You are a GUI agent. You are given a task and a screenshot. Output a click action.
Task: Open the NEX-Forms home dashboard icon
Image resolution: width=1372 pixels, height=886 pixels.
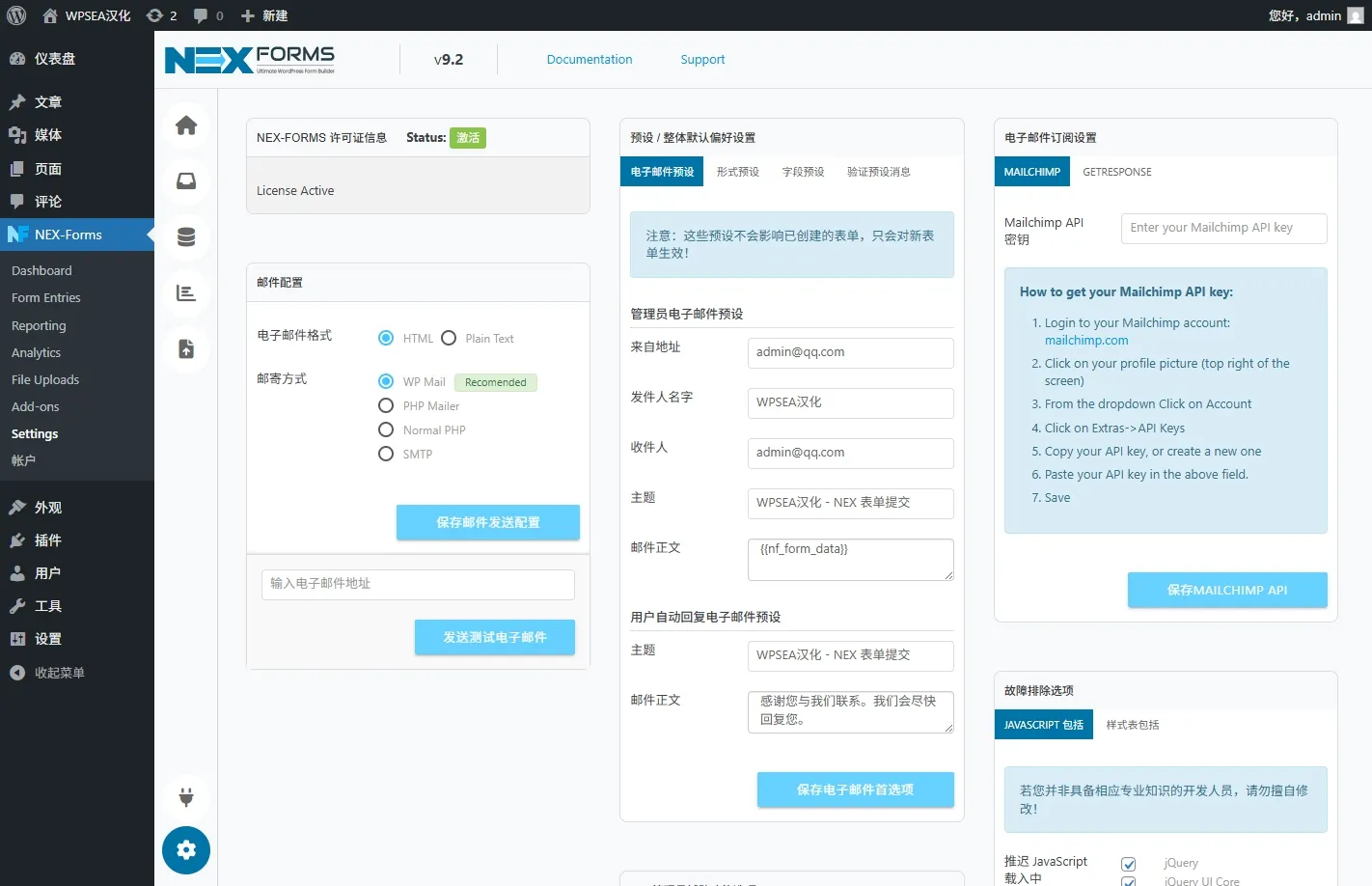click(186, 125)
